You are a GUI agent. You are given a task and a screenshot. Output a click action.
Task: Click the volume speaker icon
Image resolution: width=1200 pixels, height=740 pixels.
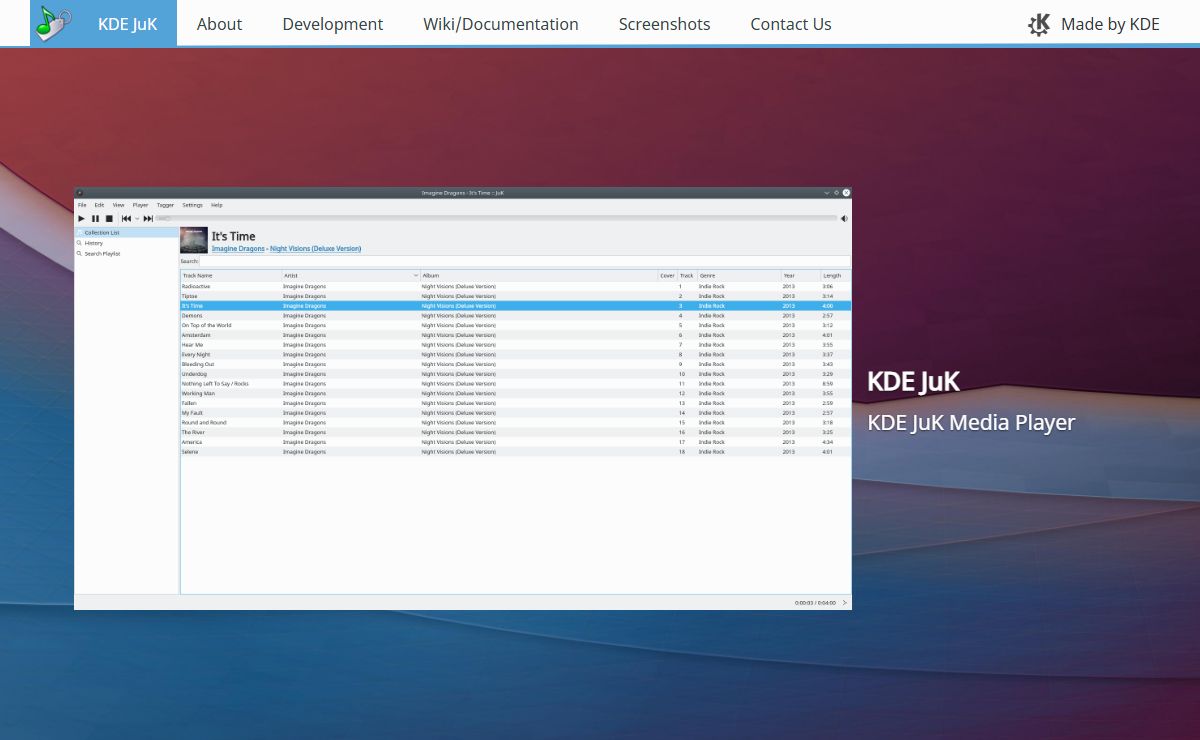tap(844, 218)
